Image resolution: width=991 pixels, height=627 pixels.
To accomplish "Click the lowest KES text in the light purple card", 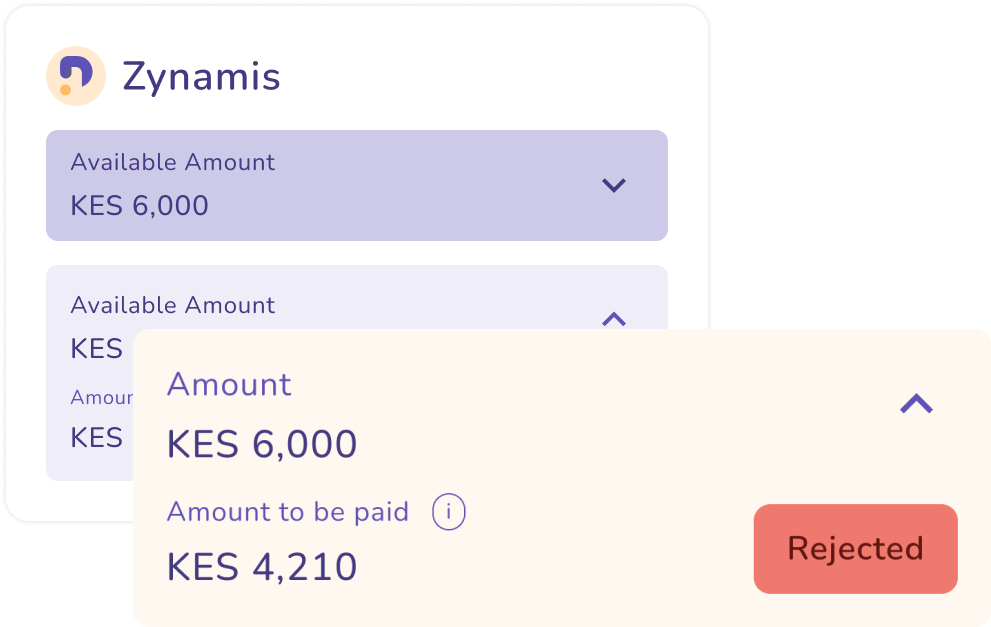I will [97, 438].
